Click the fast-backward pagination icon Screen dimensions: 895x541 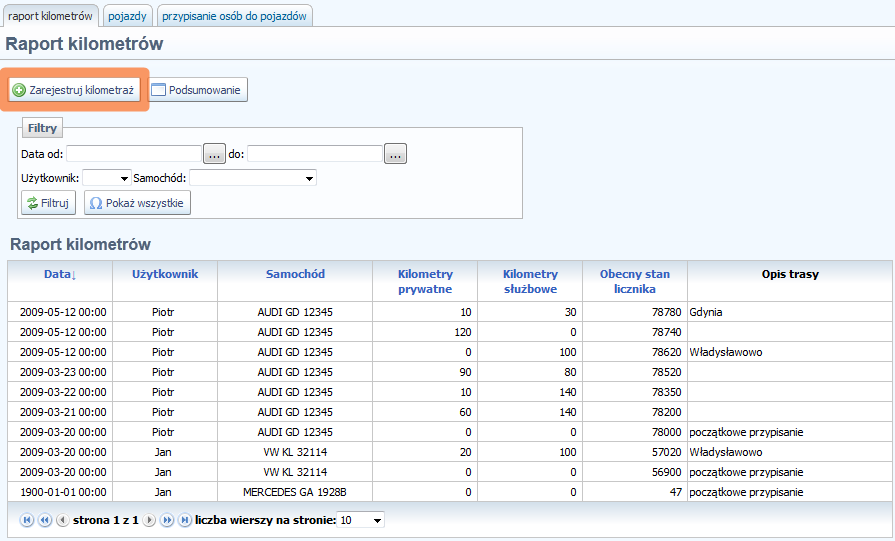tap(45, 520)
